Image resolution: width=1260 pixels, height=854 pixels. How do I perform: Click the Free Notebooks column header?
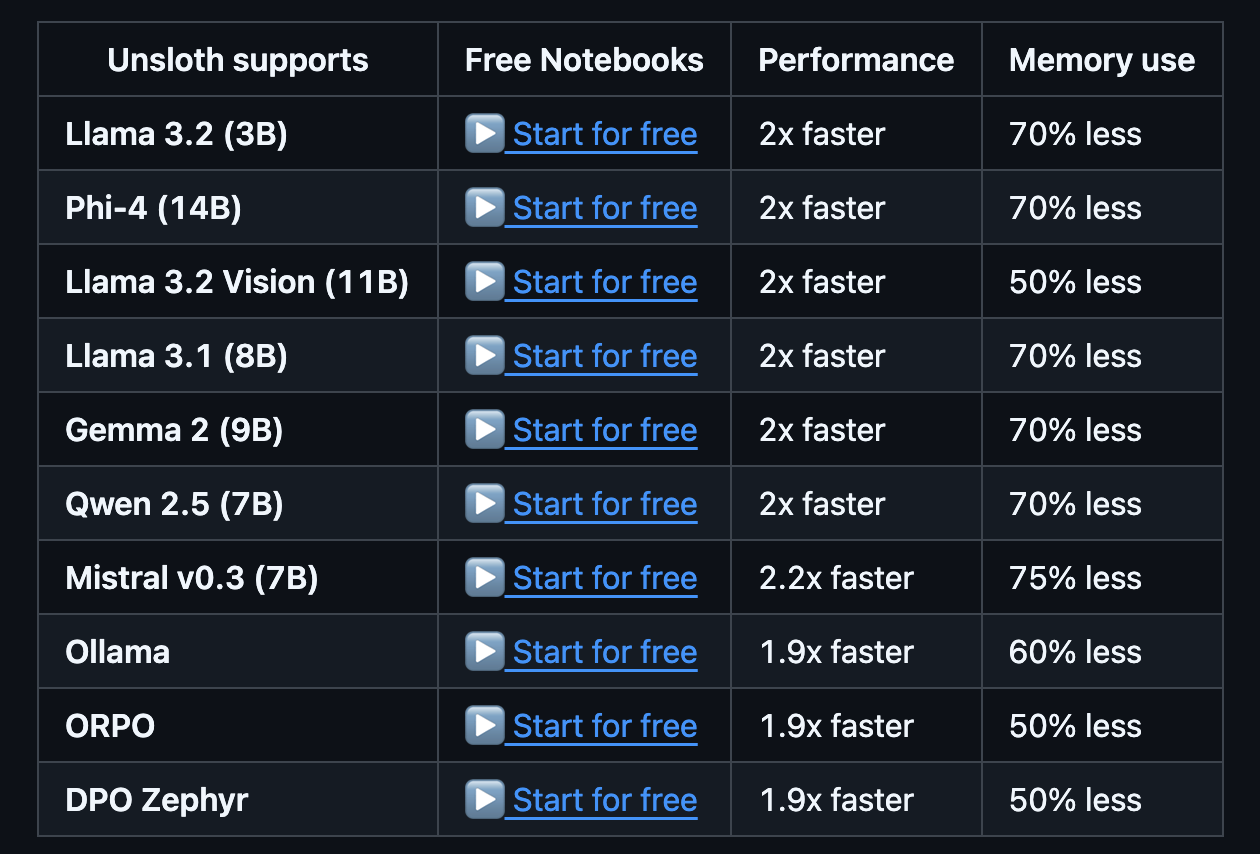[584, 60]
